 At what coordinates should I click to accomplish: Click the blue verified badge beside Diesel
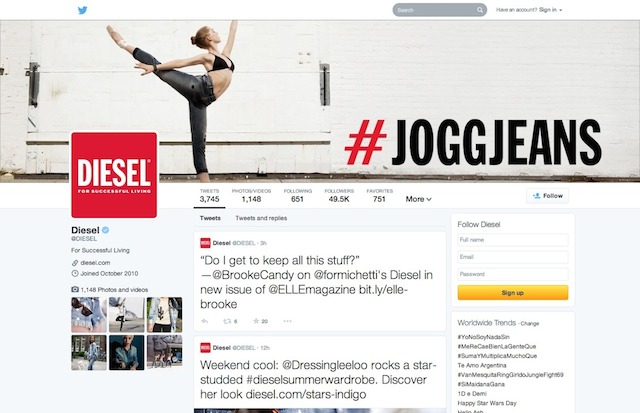(106, 230)
